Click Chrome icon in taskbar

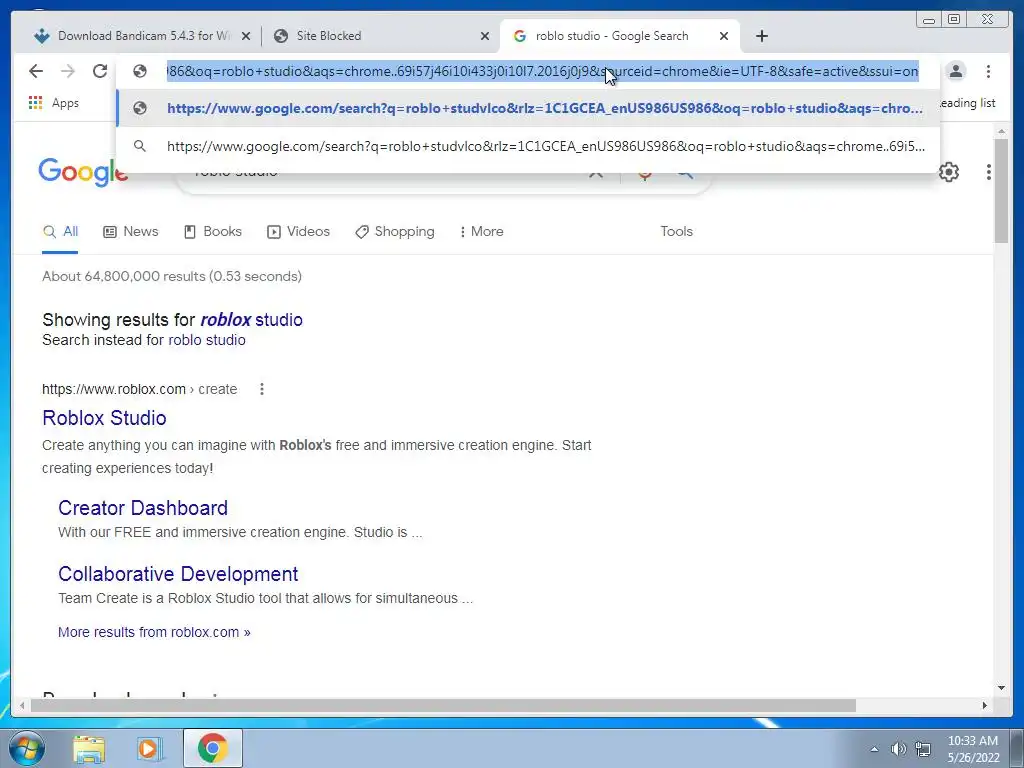coord(212,748)
